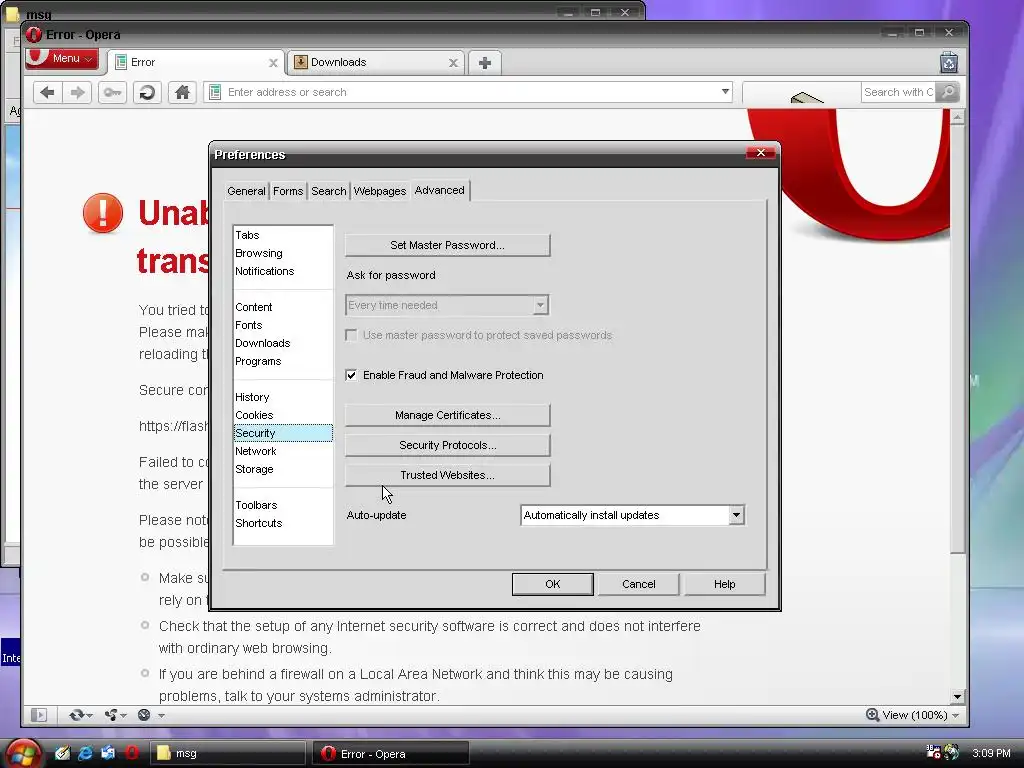Click the Help button in Preferences

coord(724,584)
